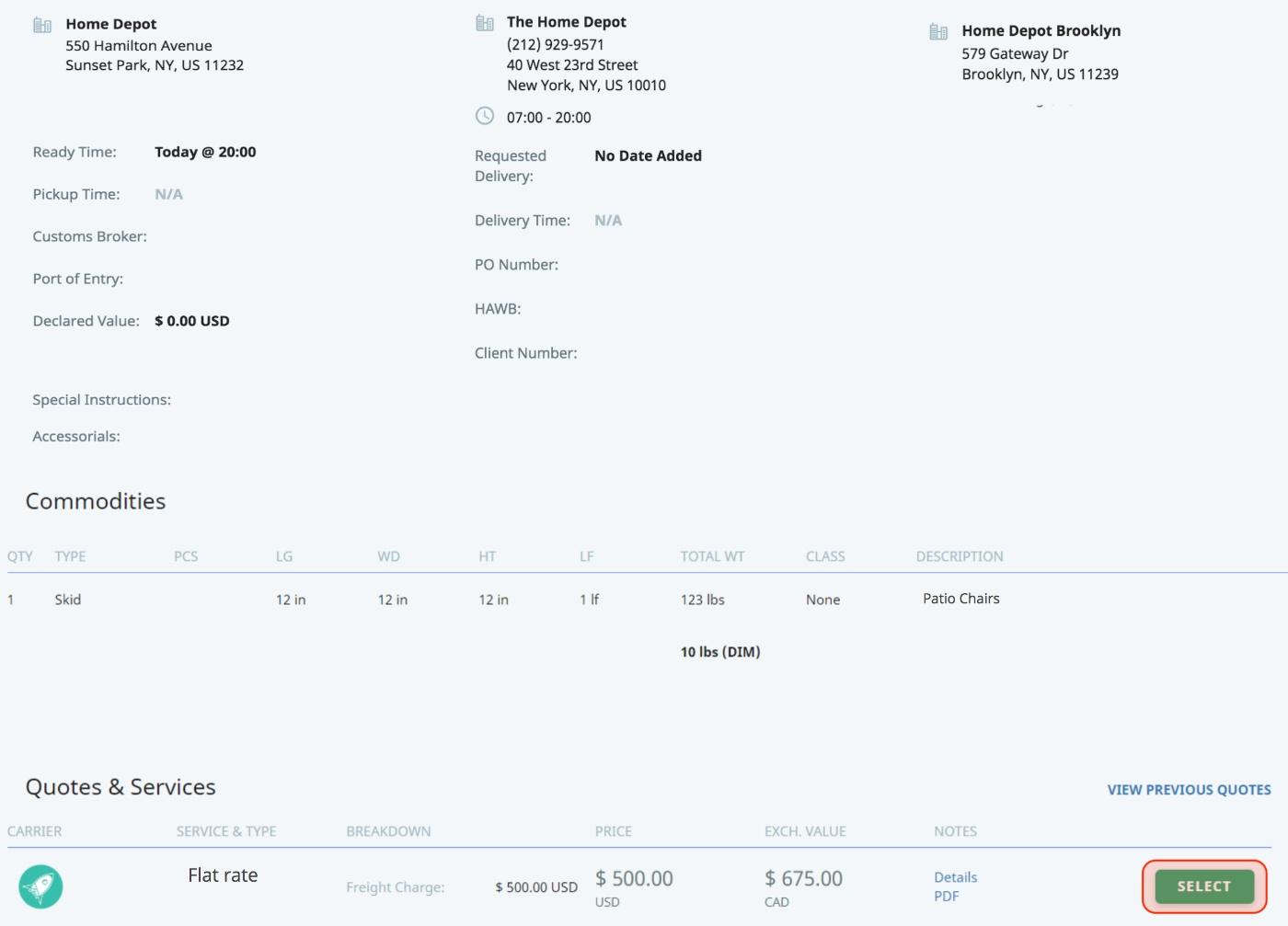
Task: Click the building icon beside Home Depot Brooklyn
Action: click(x=938, y=32)
